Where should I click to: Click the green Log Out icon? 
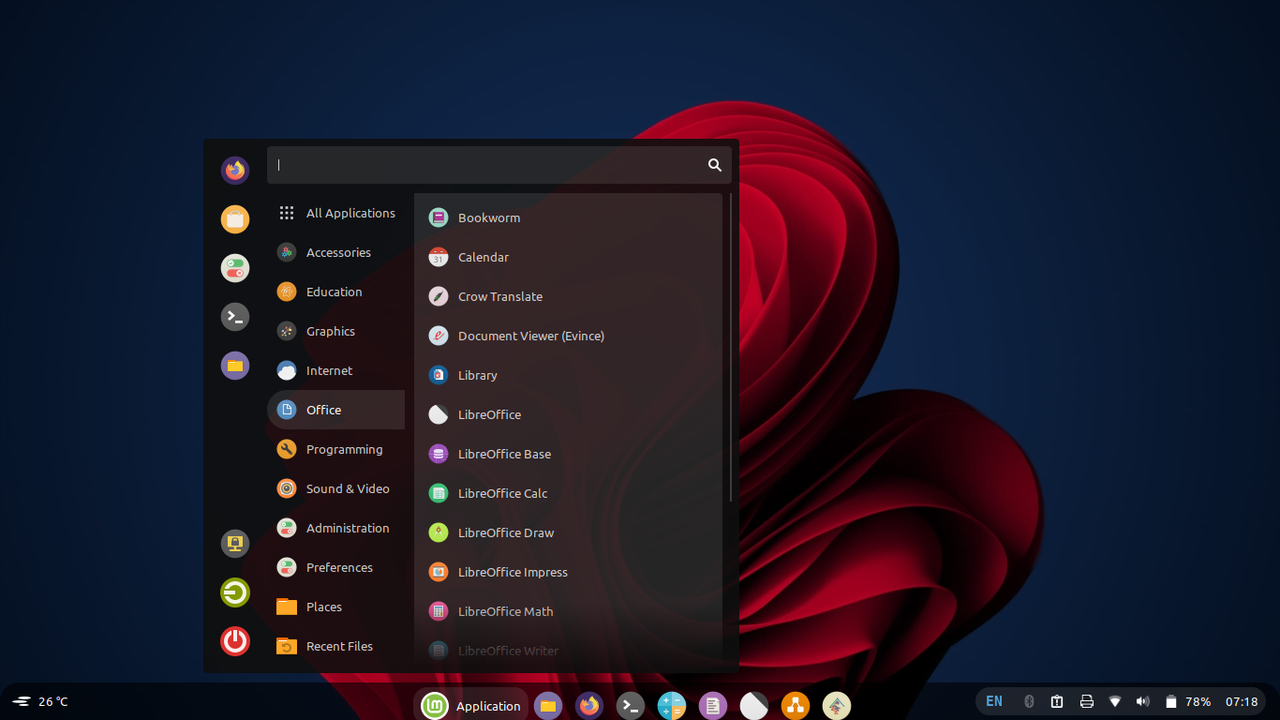[x=235, y=592]
